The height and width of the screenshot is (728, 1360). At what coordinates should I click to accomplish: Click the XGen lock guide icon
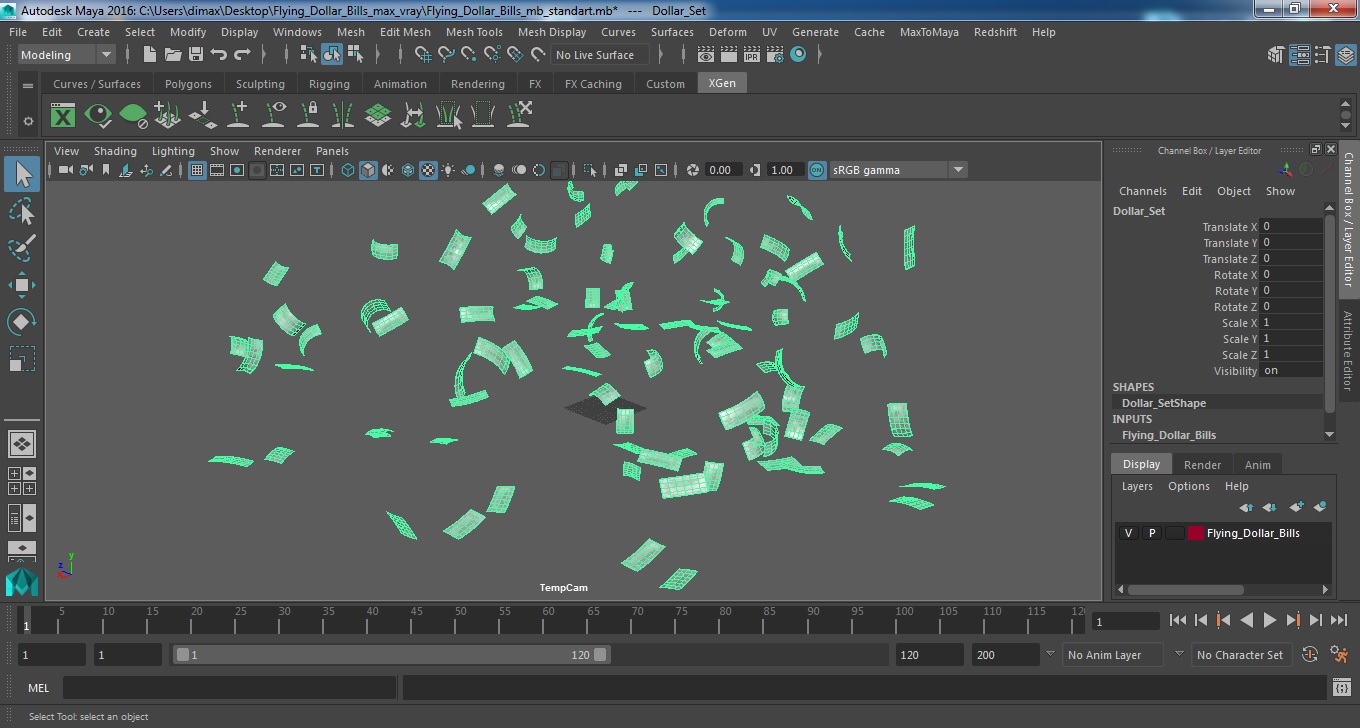pyautogui.click(x=309, y=115)
